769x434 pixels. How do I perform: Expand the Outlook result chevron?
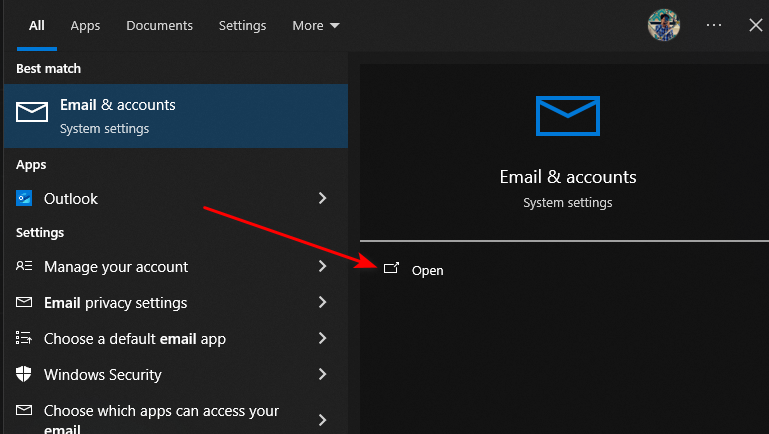[322, 198]
